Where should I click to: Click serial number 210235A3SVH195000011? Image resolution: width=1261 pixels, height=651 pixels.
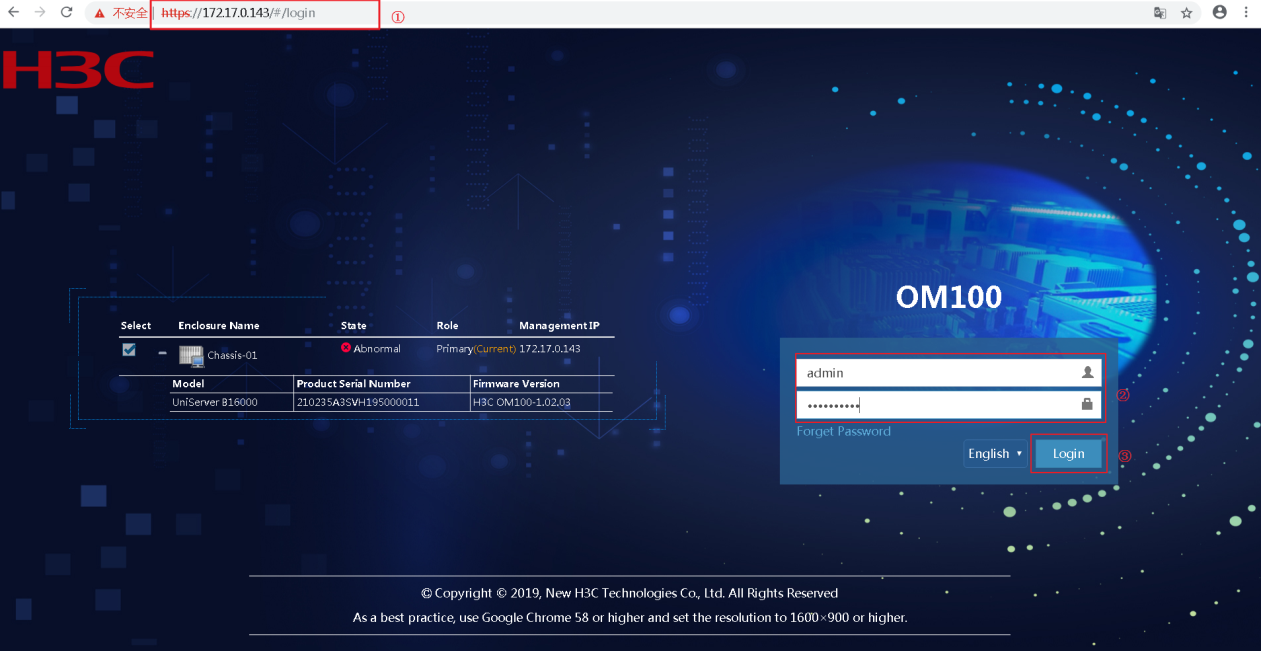click(x=358, y=402)
